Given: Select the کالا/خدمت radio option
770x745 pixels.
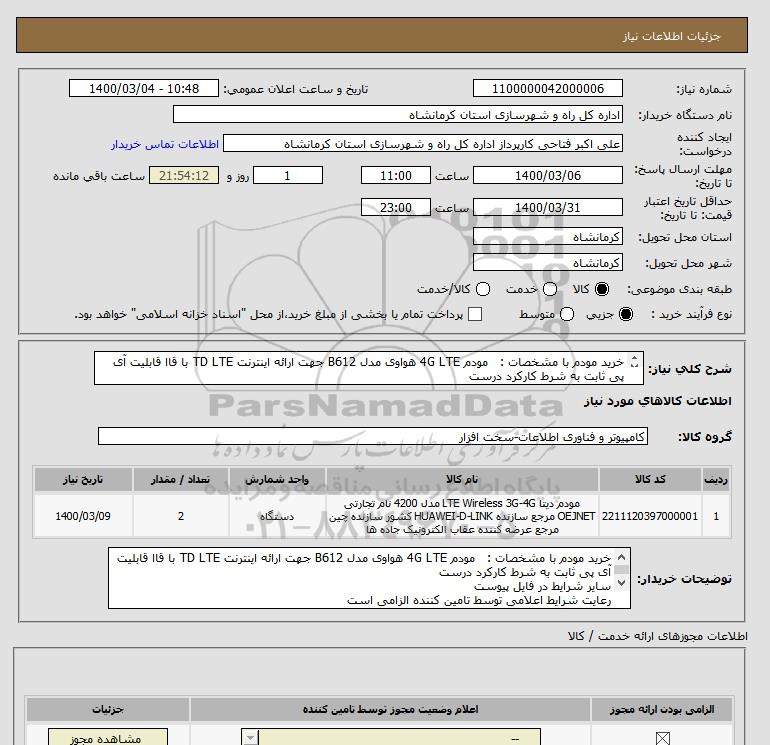Looking at the screenshot, I should (x=483, y=289).
